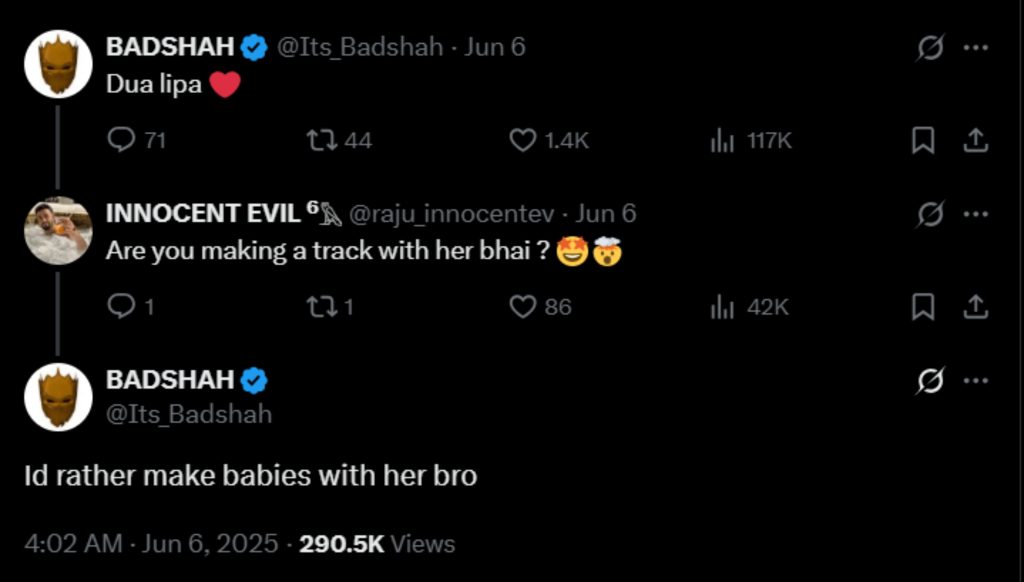
Task: View analytics of INNOCENT EVIL's tweet
Action: 723,307
